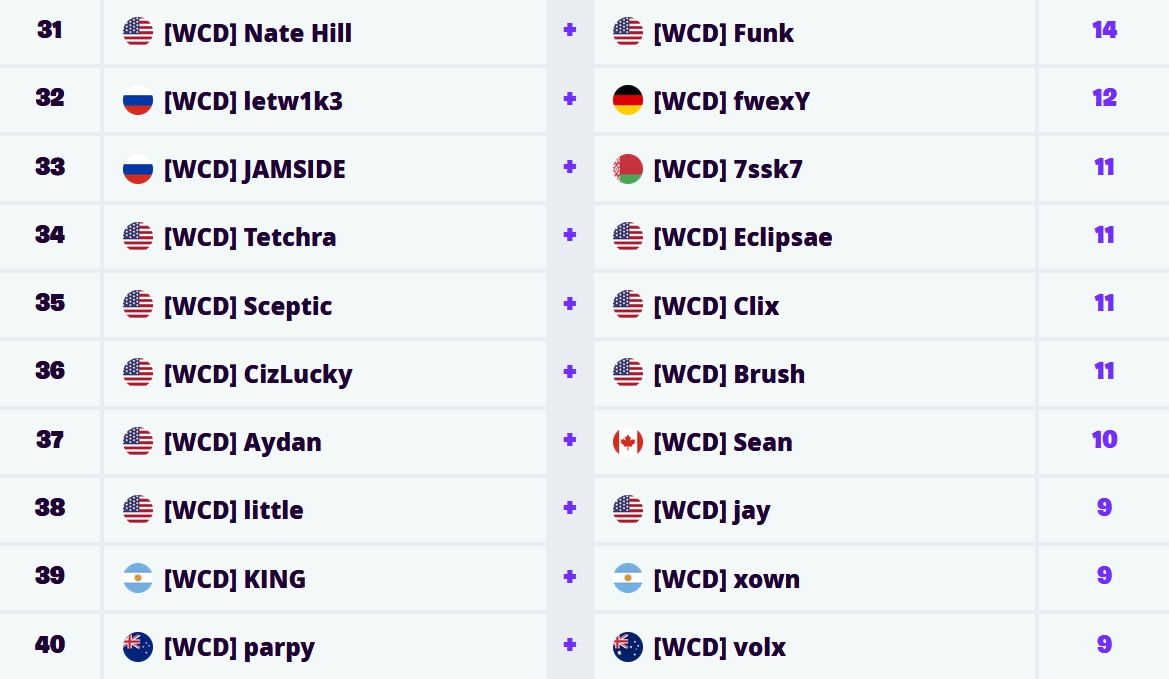This screenshot has width=1169, height=679.
Task: Click the US flag next to Nate Hill
Action: click(137, 30)
